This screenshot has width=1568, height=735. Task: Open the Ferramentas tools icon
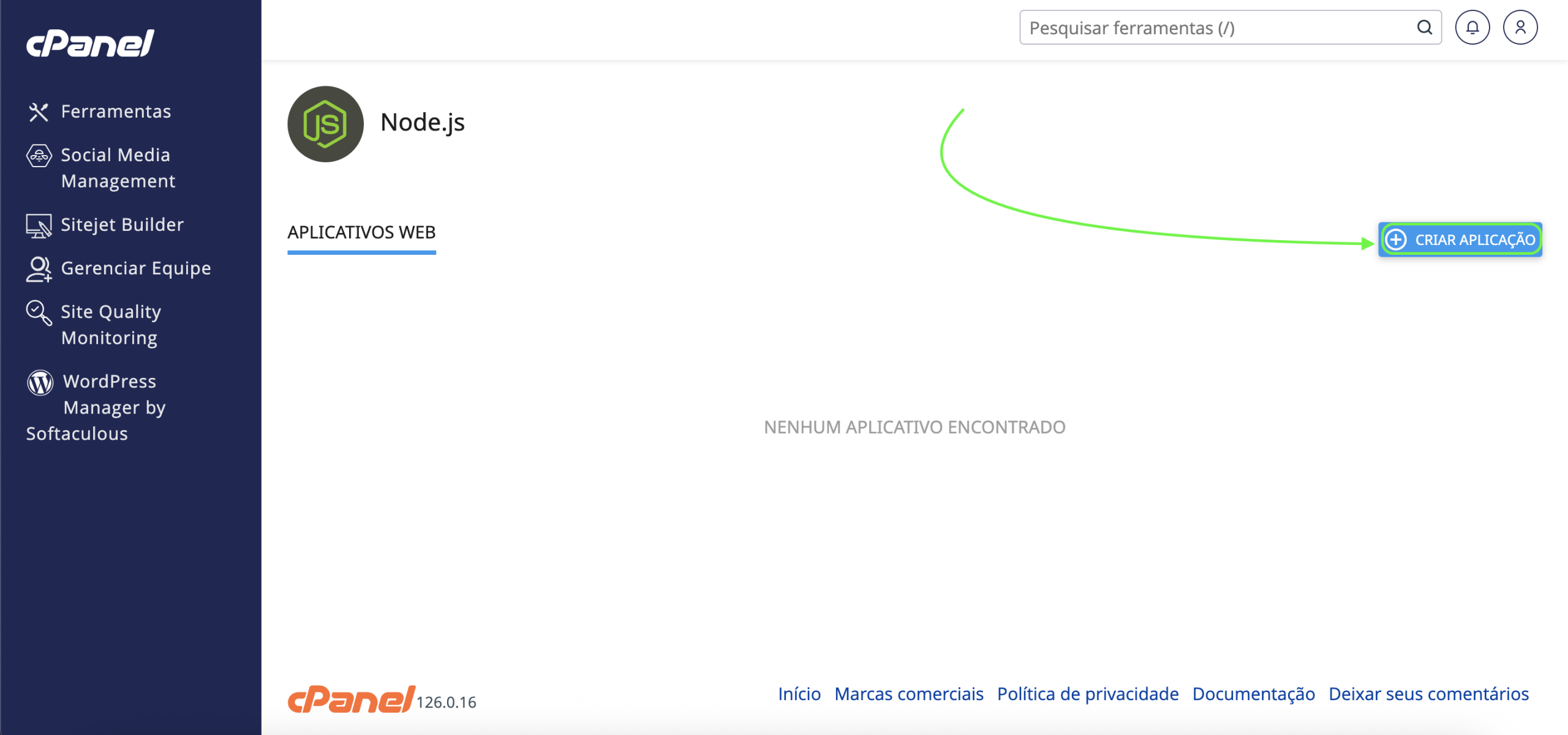click(39, 112)
